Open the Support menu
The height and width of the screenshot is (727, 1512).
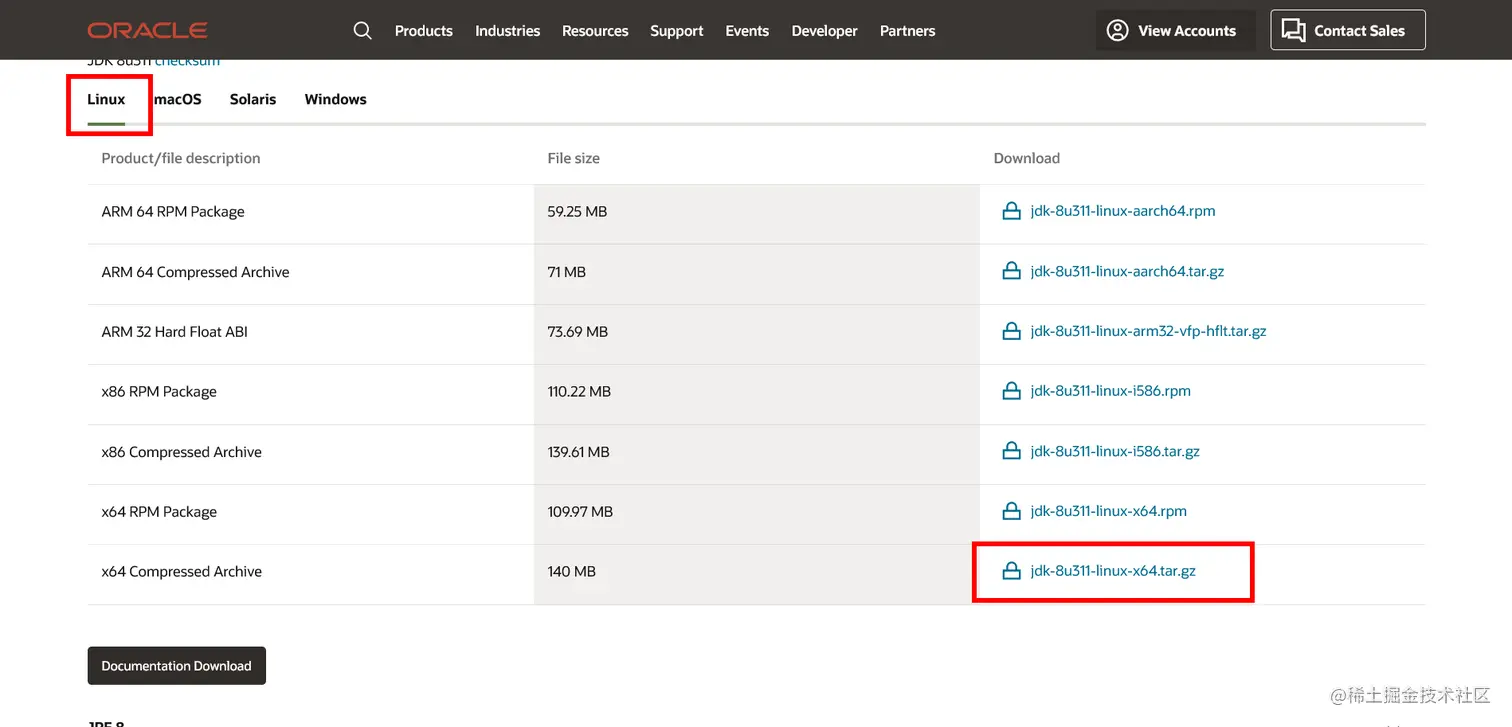(677, 31)
